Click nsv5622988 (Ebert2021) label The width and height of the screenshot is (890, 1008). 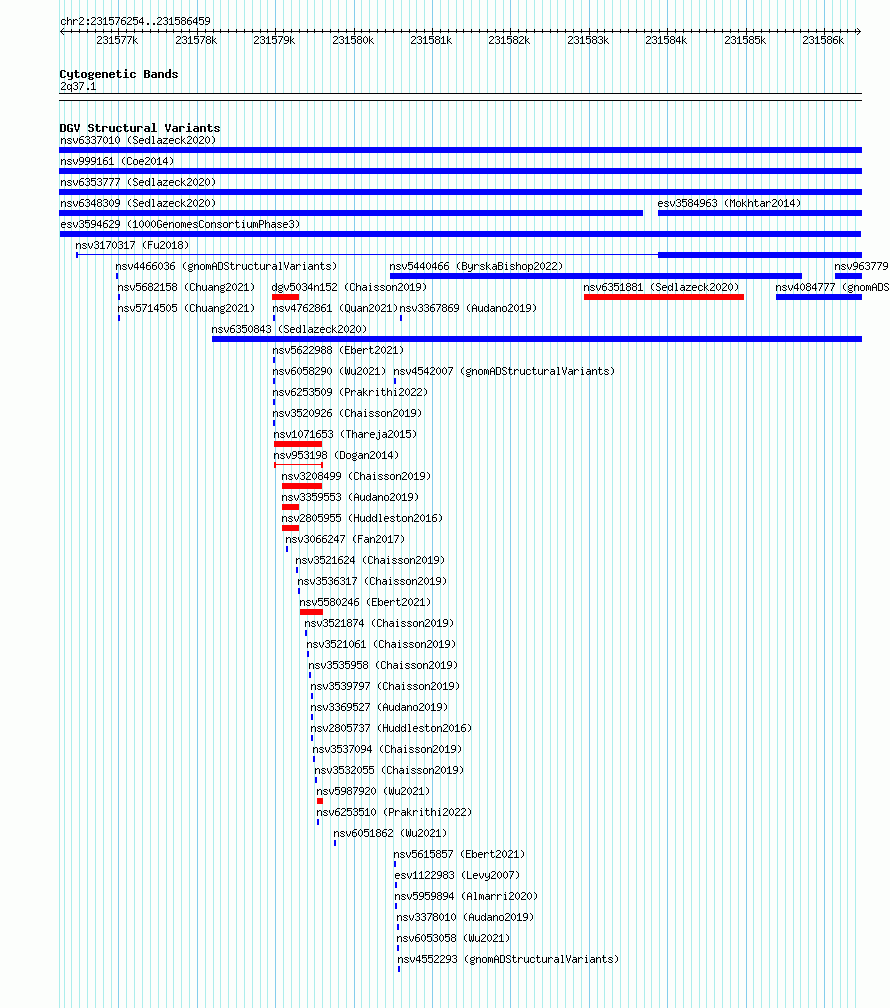[338, 350]
